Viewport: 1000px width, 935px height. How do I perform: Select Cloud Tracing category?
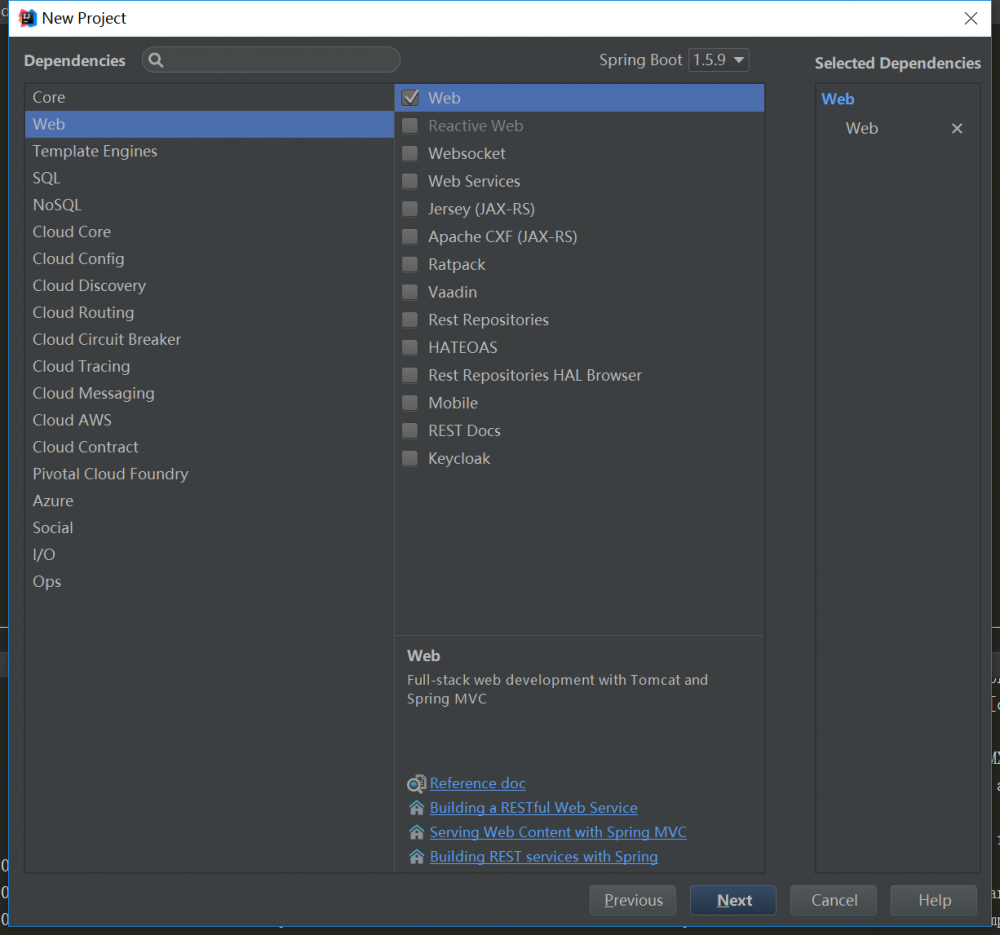pos(209,367)
